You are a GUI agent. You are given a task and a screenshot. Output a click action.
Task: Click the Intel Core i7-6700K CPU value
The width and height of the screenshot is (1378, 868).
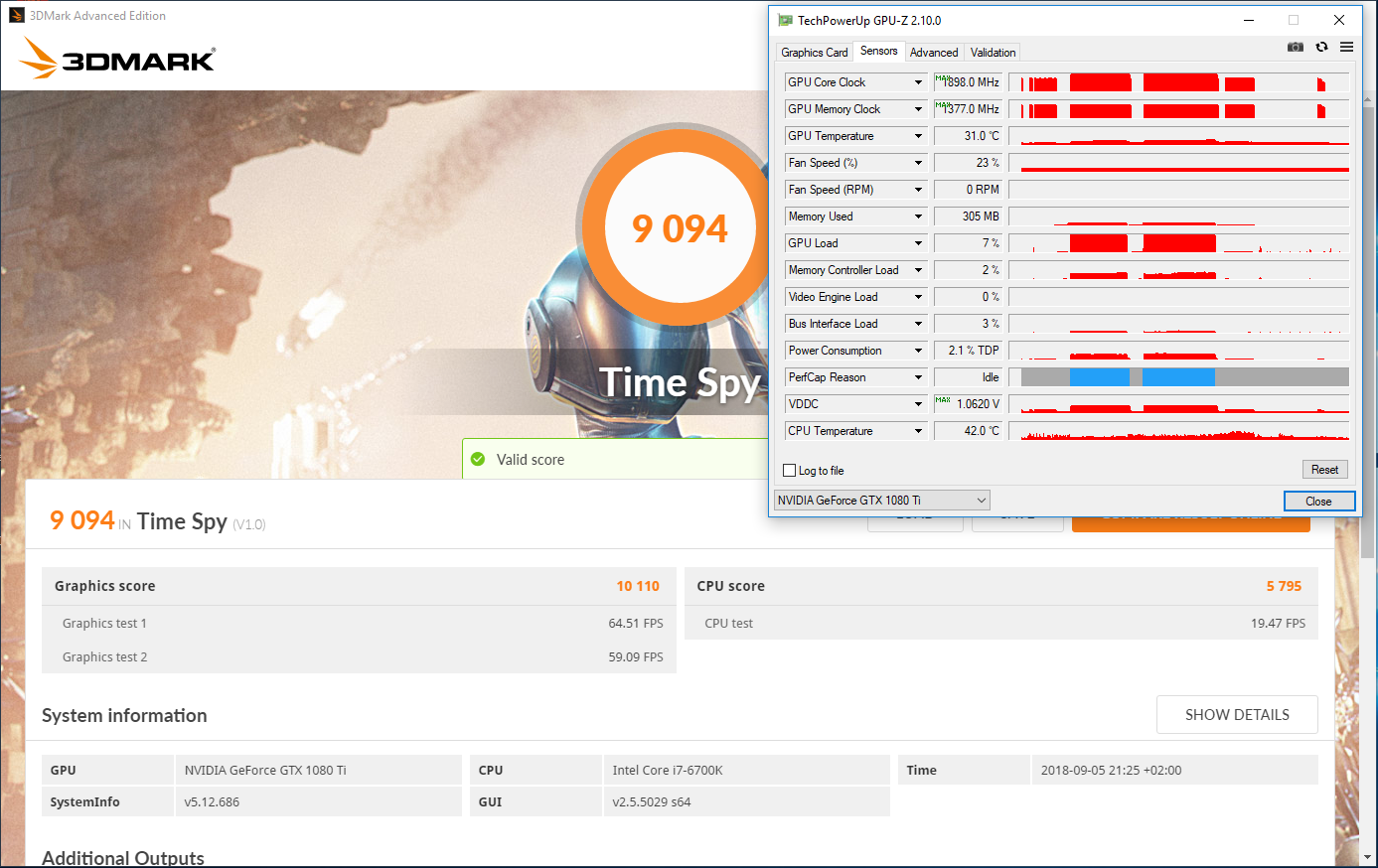click(x=668, y=770)
